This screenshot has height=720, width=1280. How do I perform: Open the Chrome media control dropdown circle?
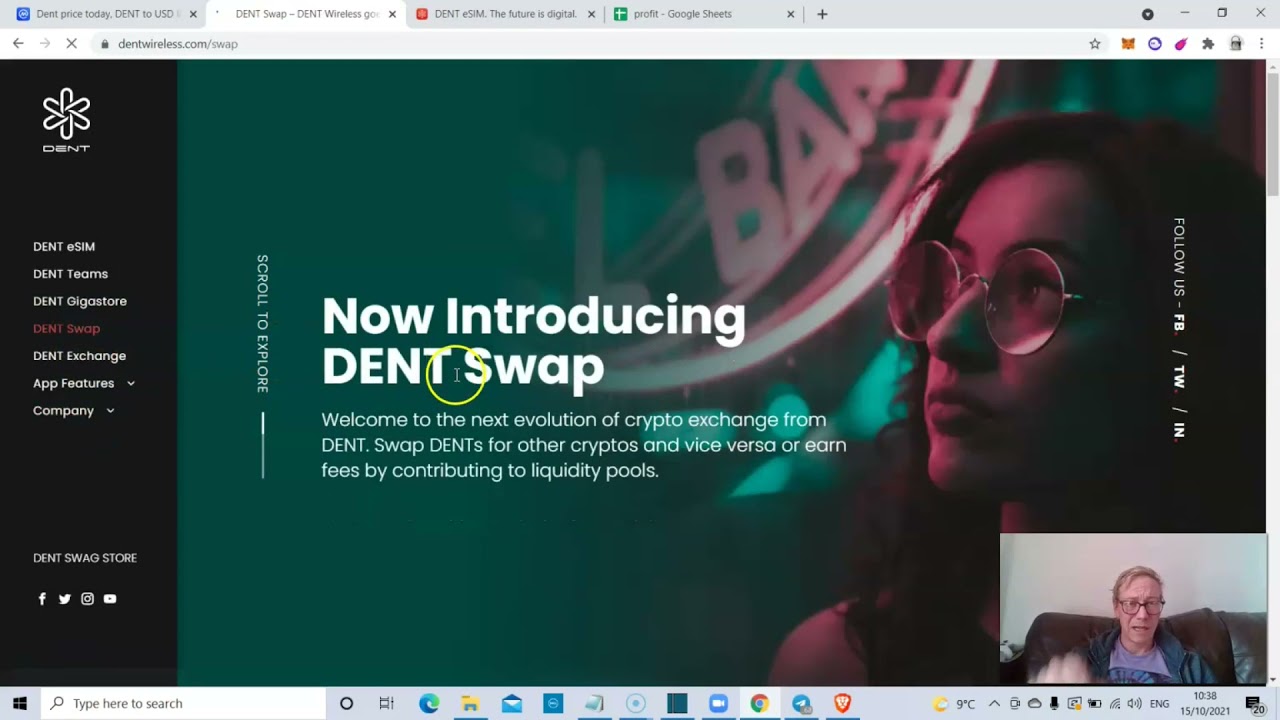1147,14
